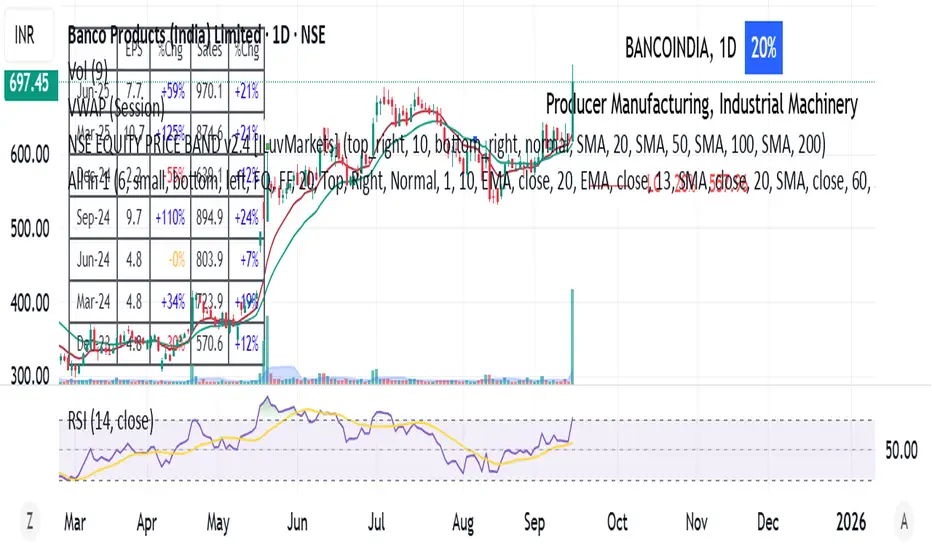Click the 600.00 price axis label
The image size is (932, 550).
click(30, 155)
